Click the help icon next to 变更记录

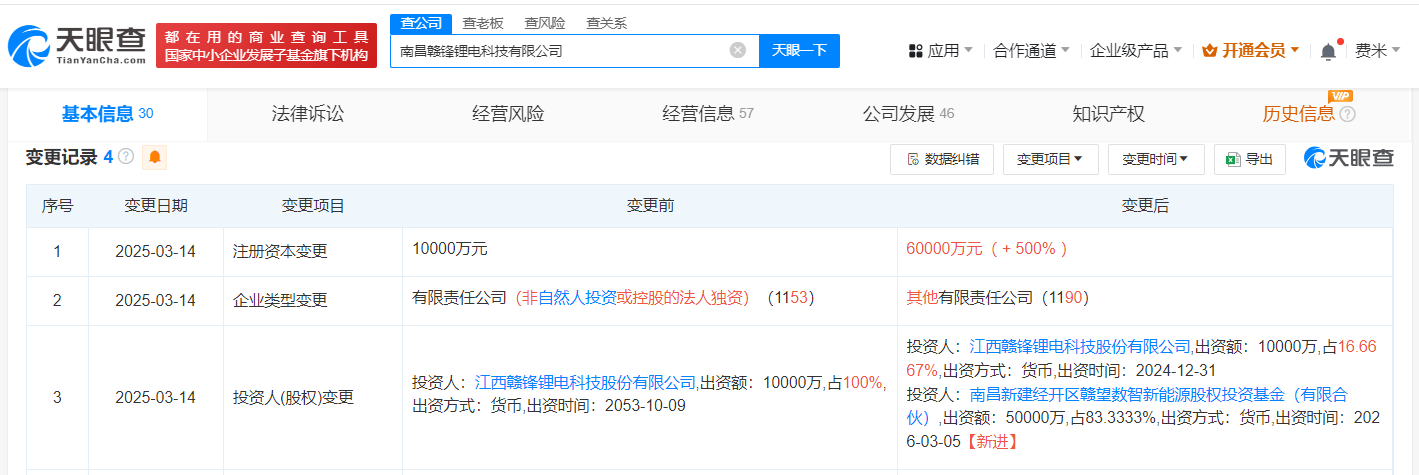[125, 157]
